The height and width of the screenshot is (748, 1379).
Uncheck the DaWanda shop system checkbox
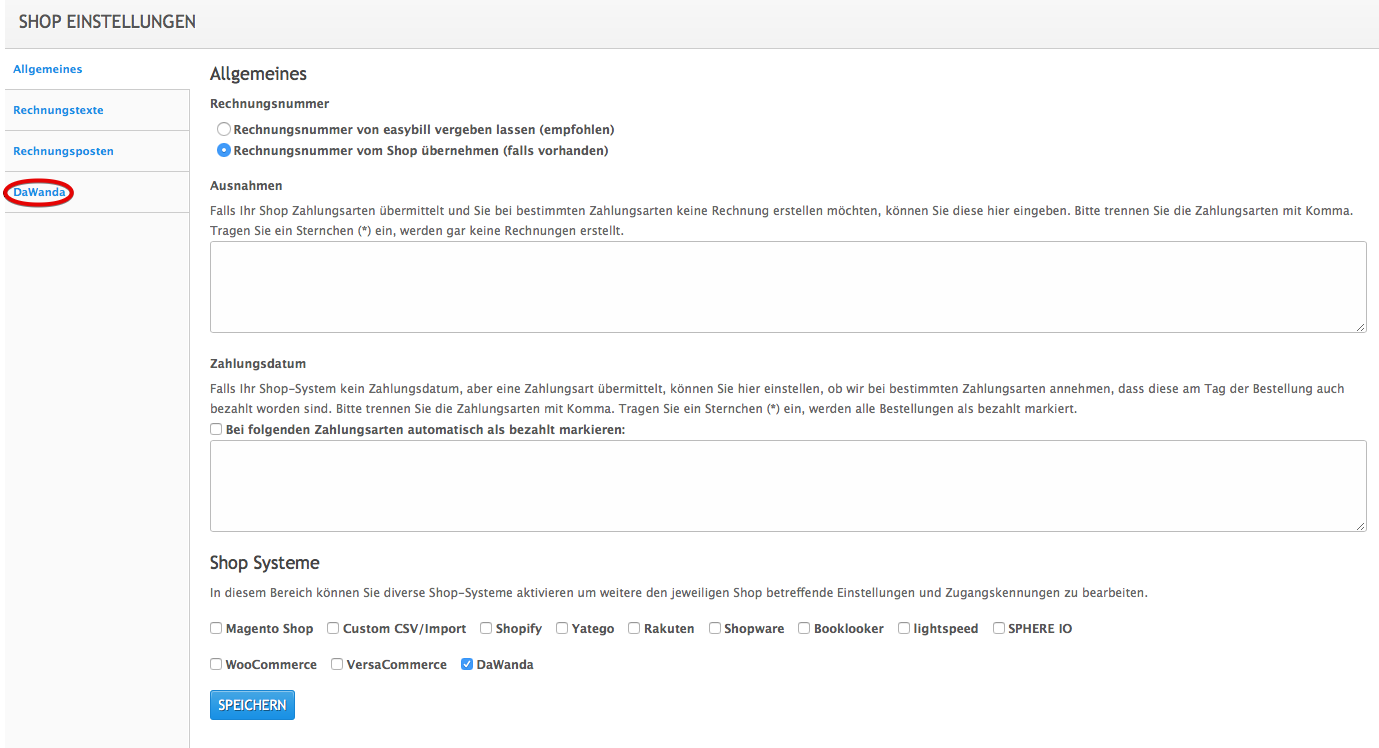click(x=467, y=664)
